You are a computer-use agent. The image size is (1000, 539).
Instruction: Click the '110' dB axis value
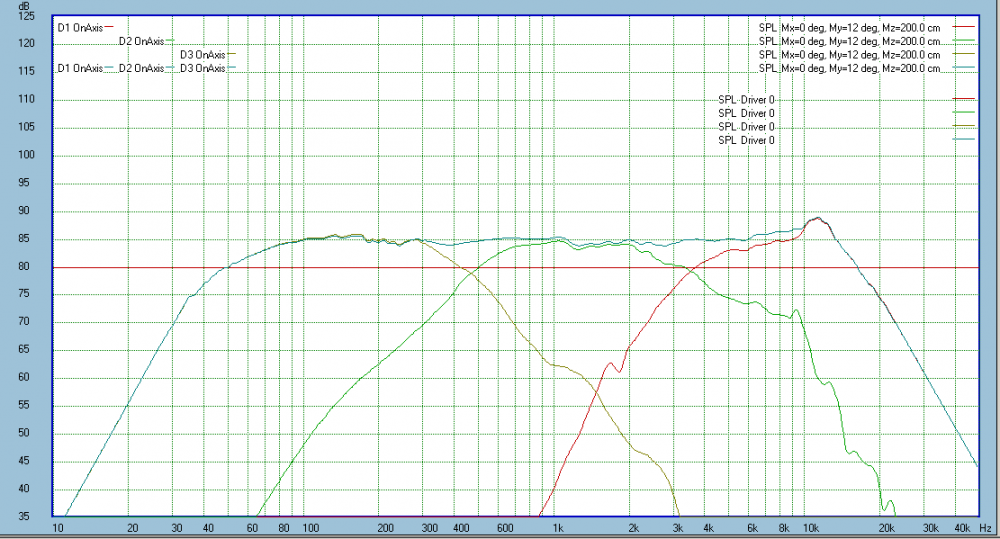[26, 99]
